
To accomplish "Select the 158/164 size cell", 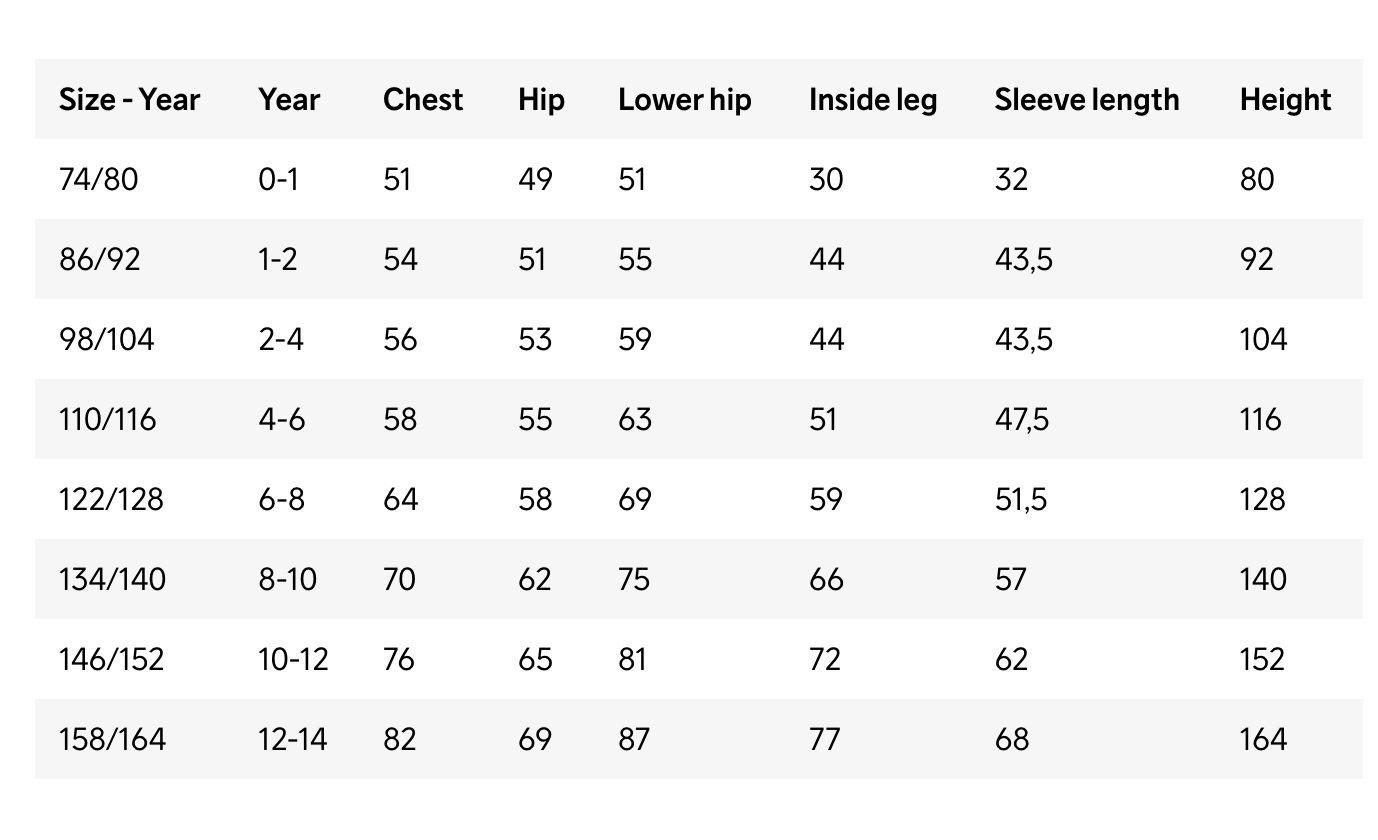I will [x=112, y=740].
